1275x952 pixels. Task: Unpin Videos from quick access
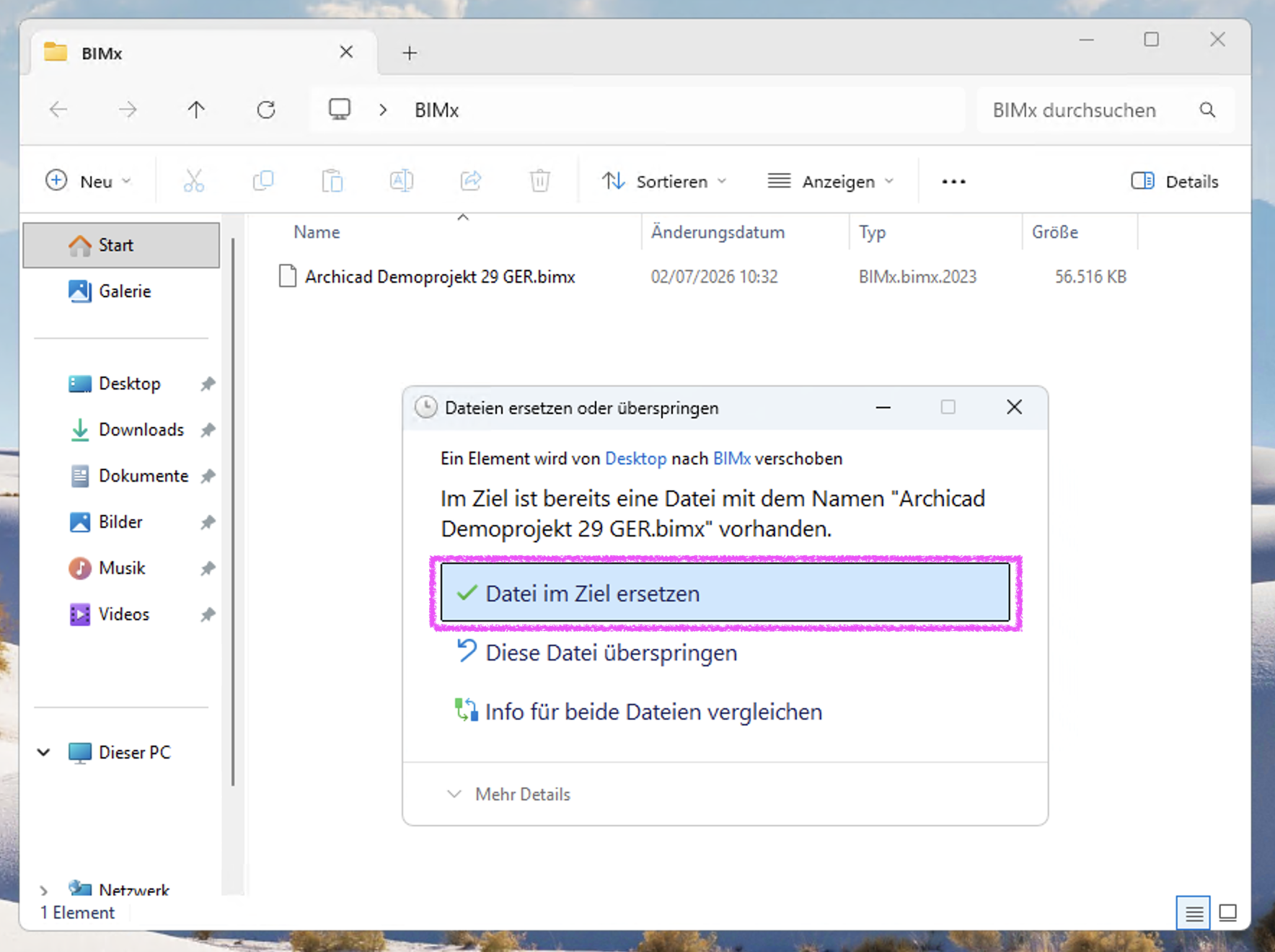point(208,614)
